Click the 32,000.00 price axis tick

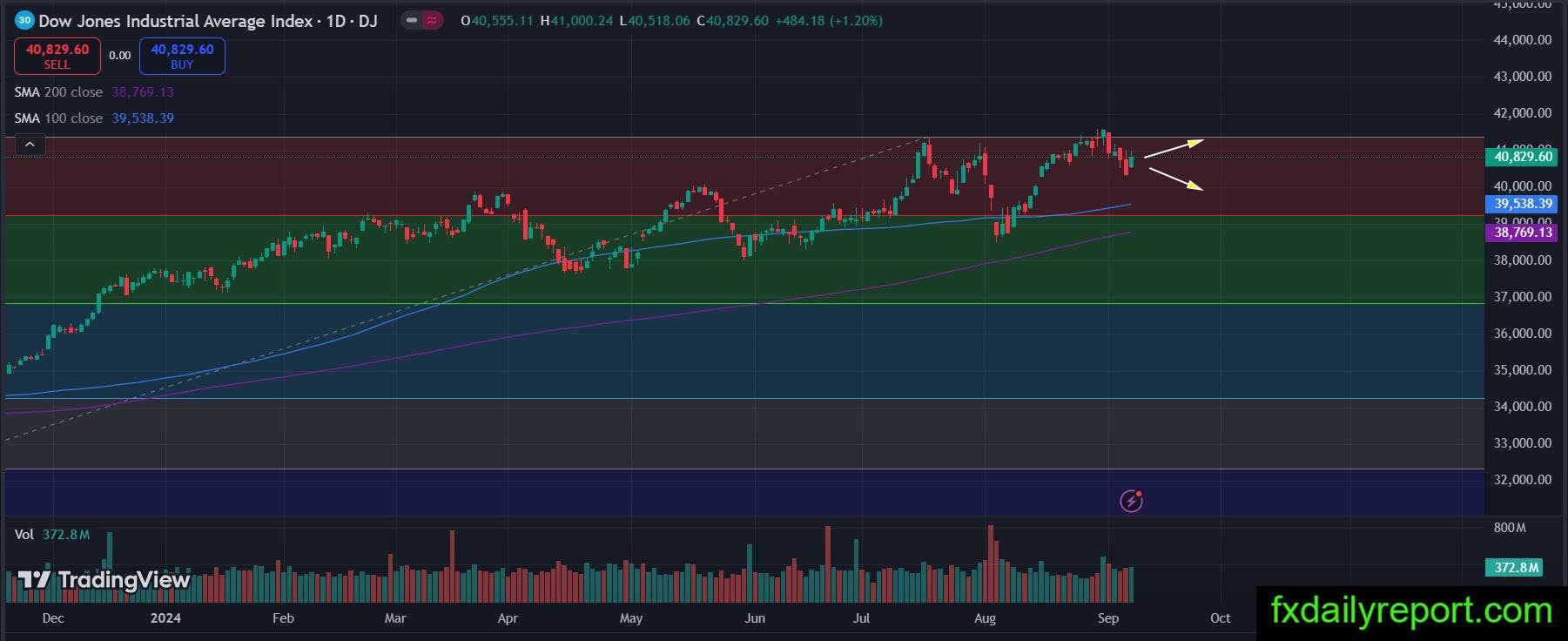point(1523,480)
